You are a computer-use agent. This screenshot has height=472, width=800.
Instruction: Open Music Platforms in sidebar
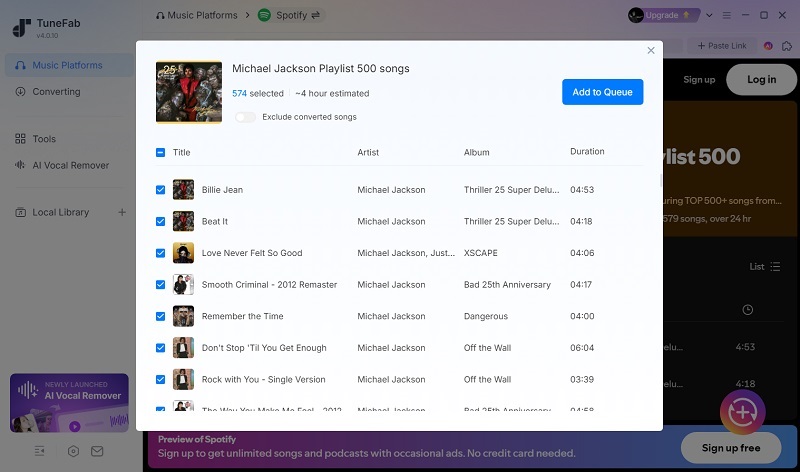pyautogui.click(x=69, y=65)
